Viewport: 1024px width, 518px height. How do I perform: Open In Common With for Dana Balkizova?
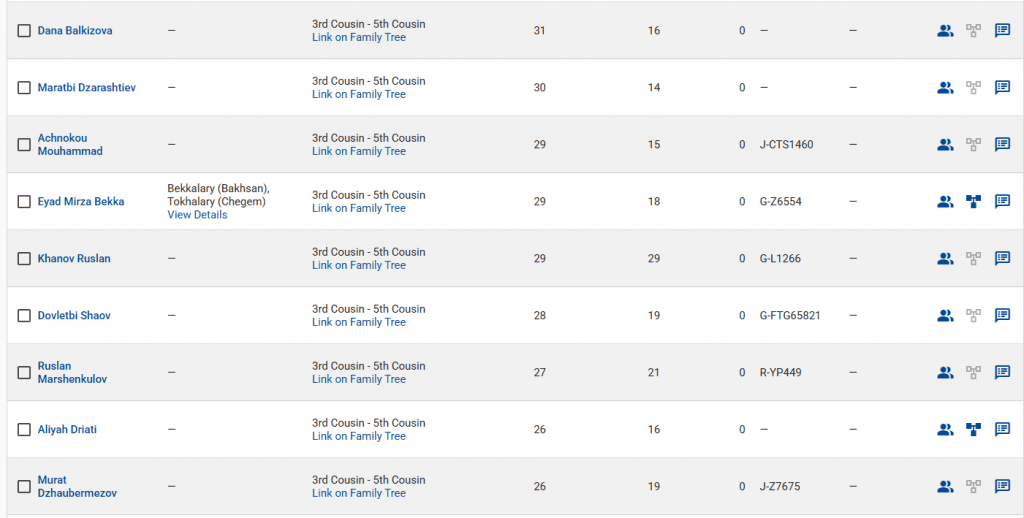point(945,30)
